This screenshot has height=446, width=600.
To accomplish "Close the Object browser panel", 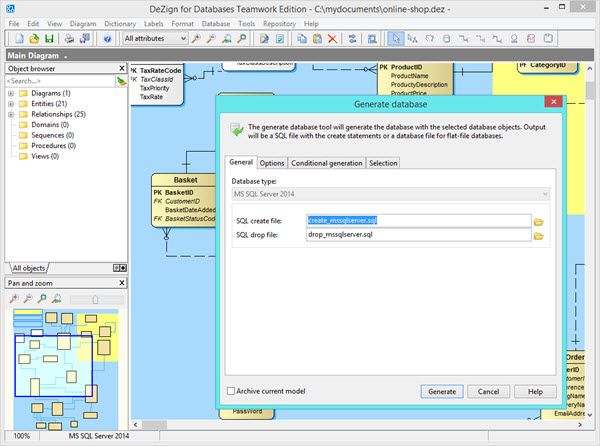I will [122, 68].
